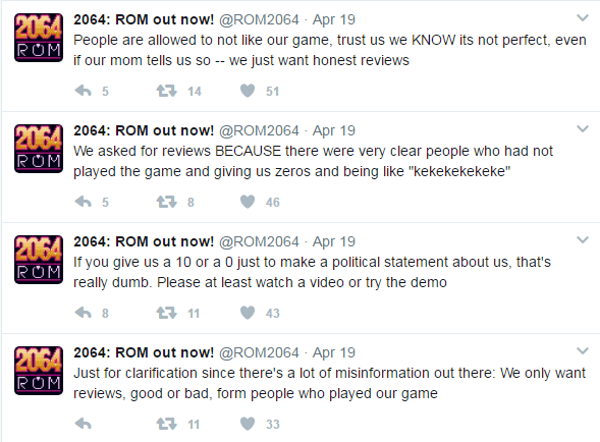
Task: Reply to the political statement tweet
Action: 83,313
